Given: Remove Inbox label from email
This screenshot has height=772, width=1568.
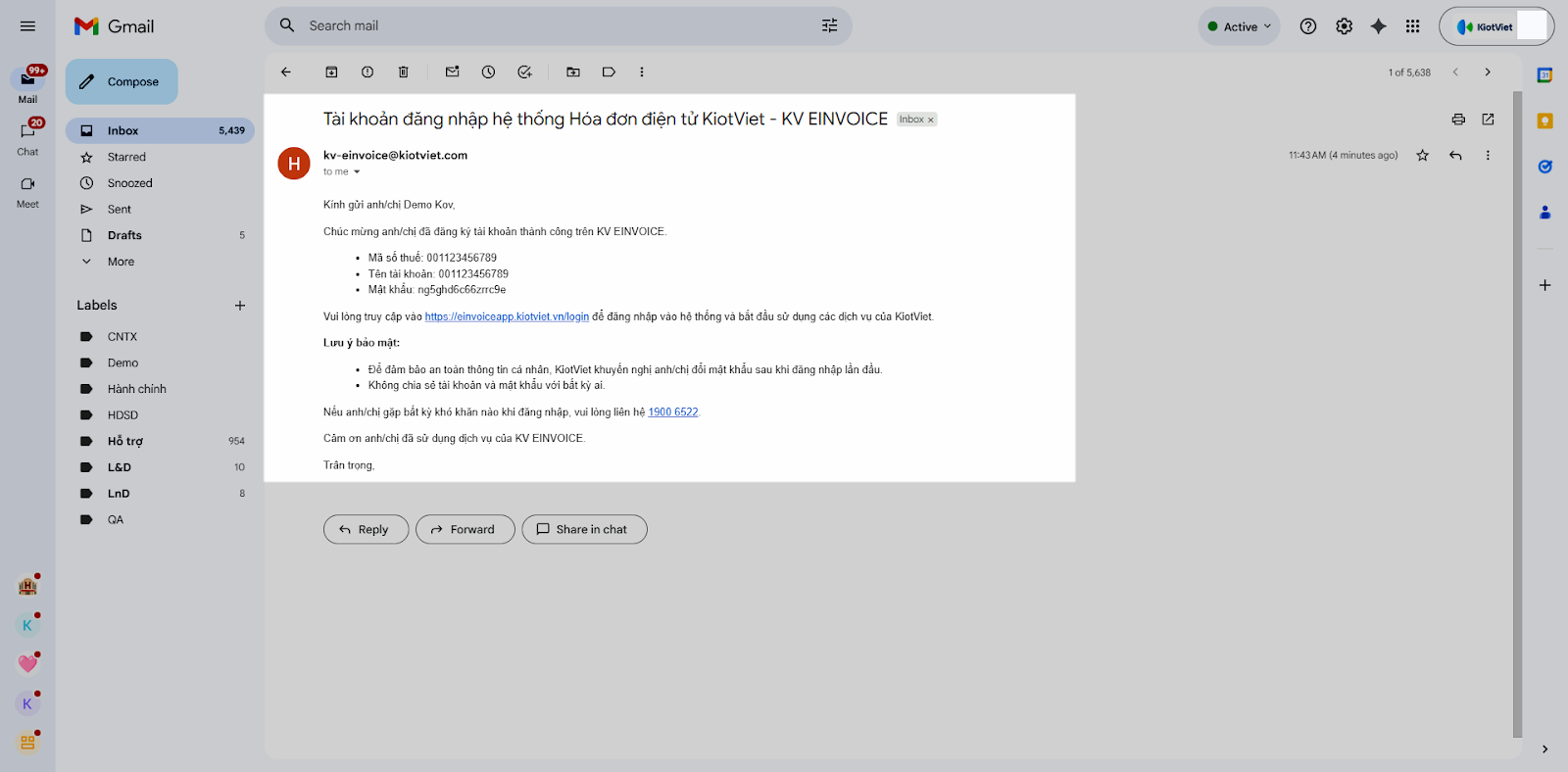Looking at the screenshot, I should (931, 120).
